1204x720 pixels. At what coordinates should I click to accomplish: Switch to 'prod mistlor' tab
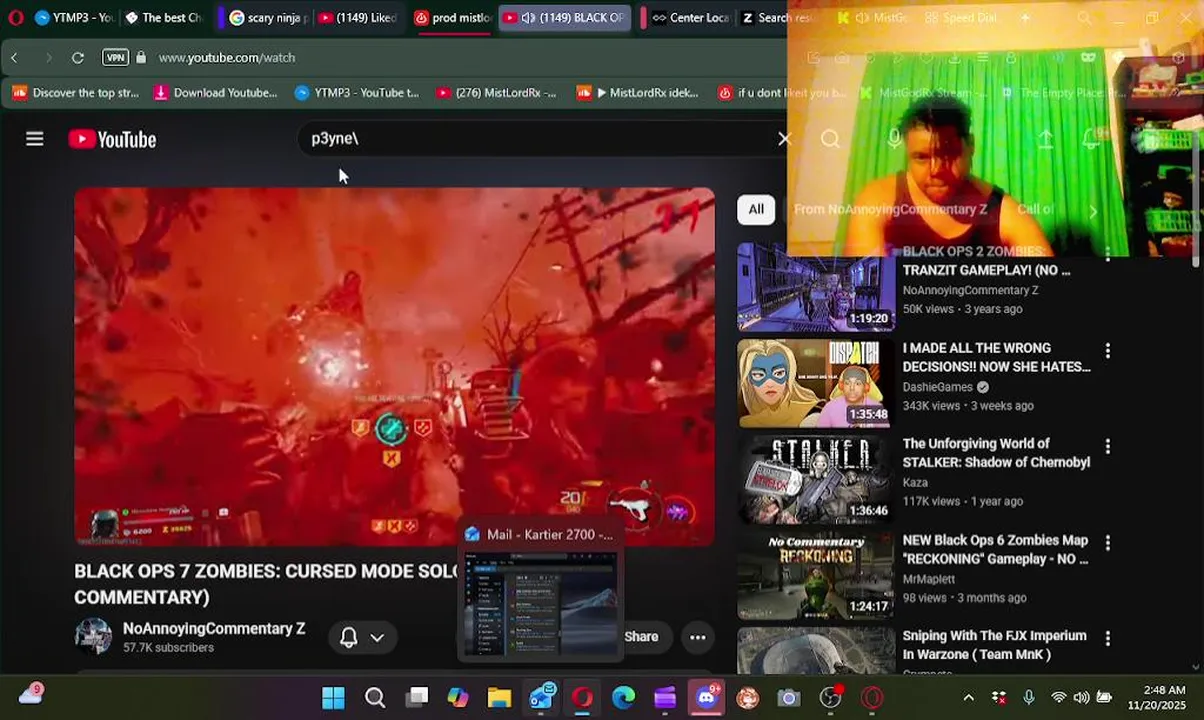452,18
